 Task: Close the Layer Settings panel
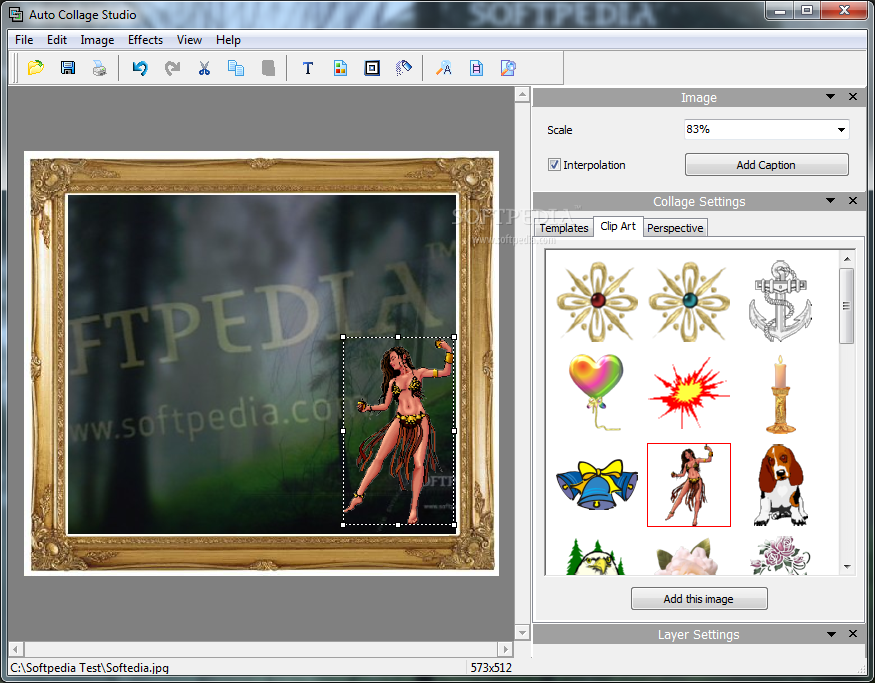tap(853, 633)
